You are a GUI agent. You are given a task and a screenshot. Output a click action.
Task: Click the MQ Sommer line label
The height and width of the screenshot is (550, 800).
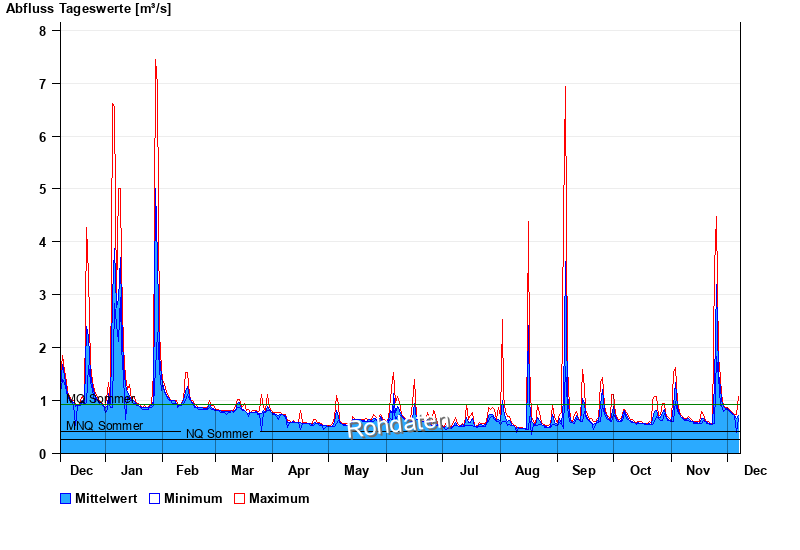(x=101, y=399)
